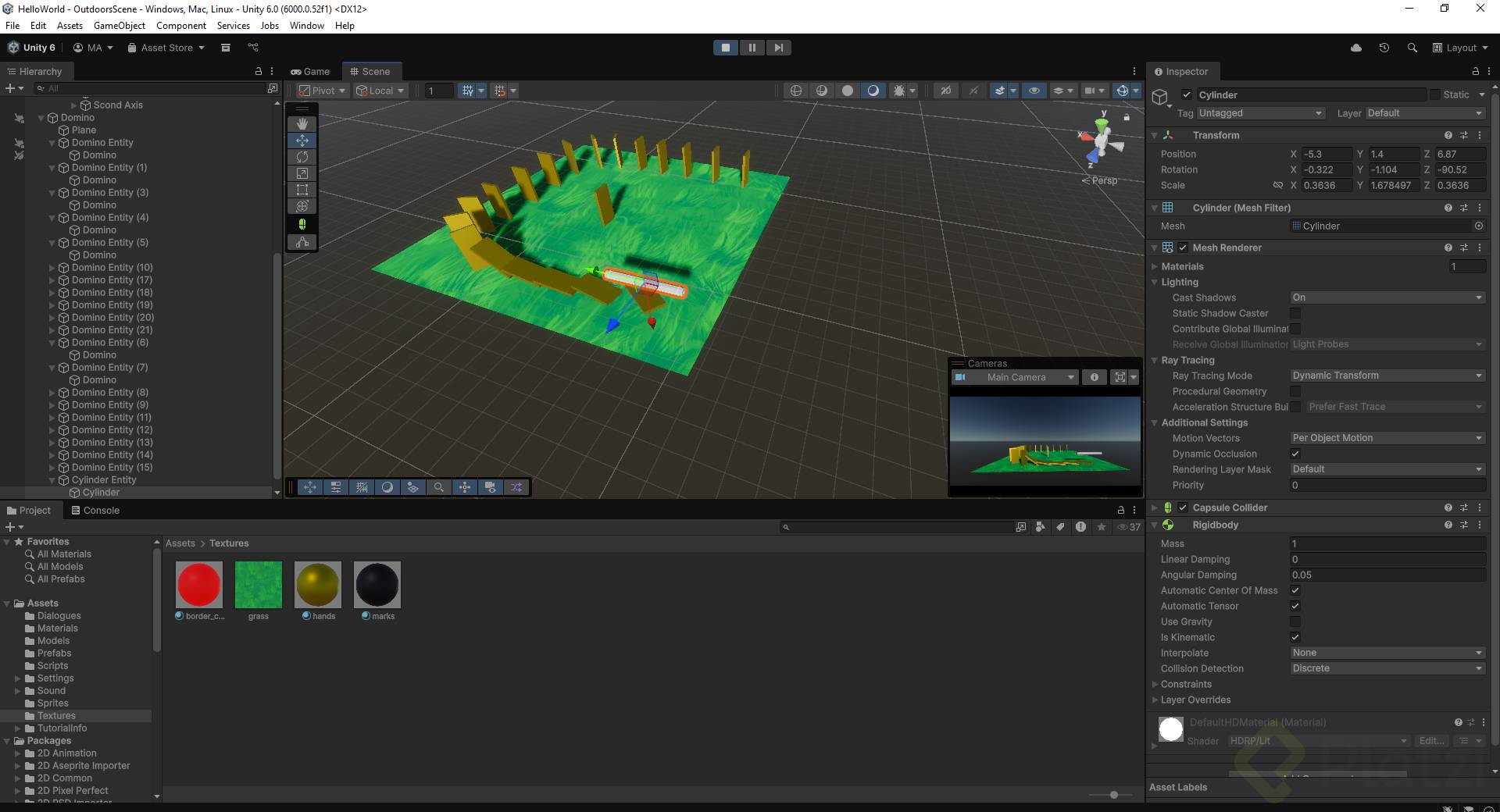Open the Asset Store button
The height and width of the screenshot is (812, 1500).
point(166,48)
